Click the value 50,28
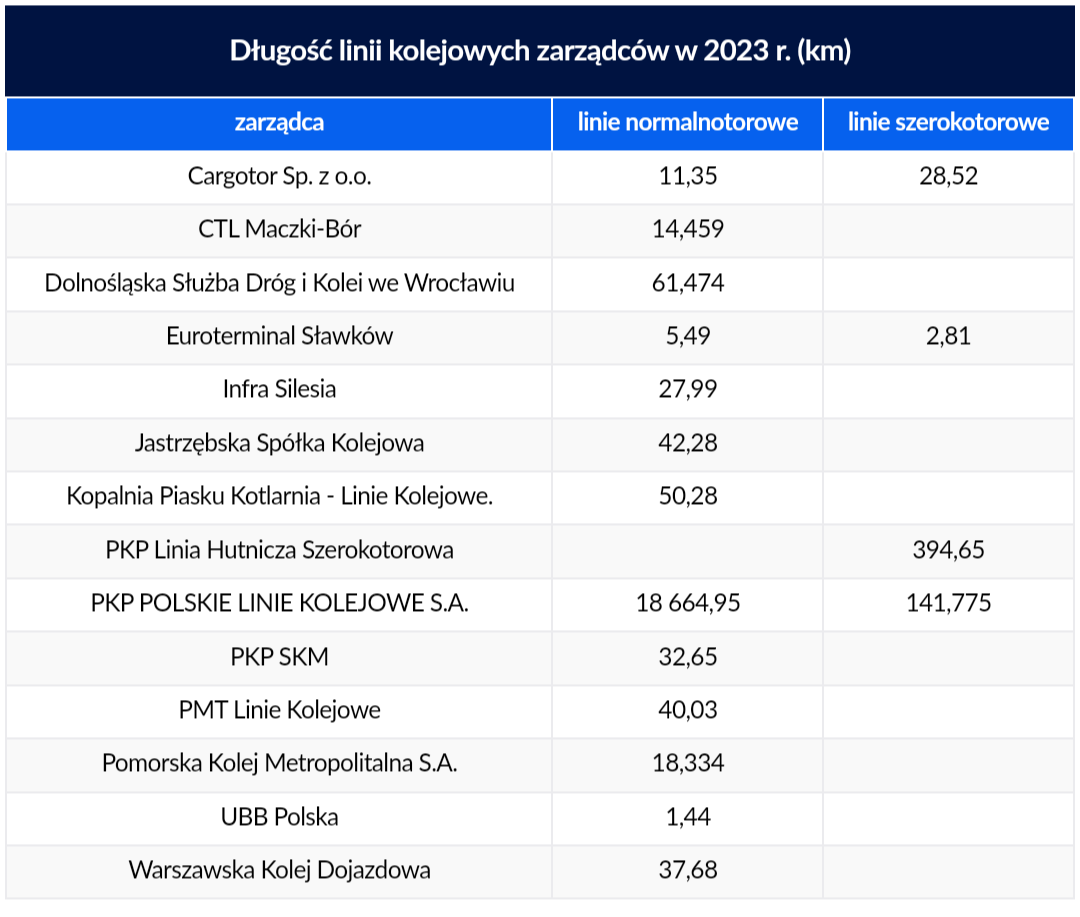 coord(687,496)
